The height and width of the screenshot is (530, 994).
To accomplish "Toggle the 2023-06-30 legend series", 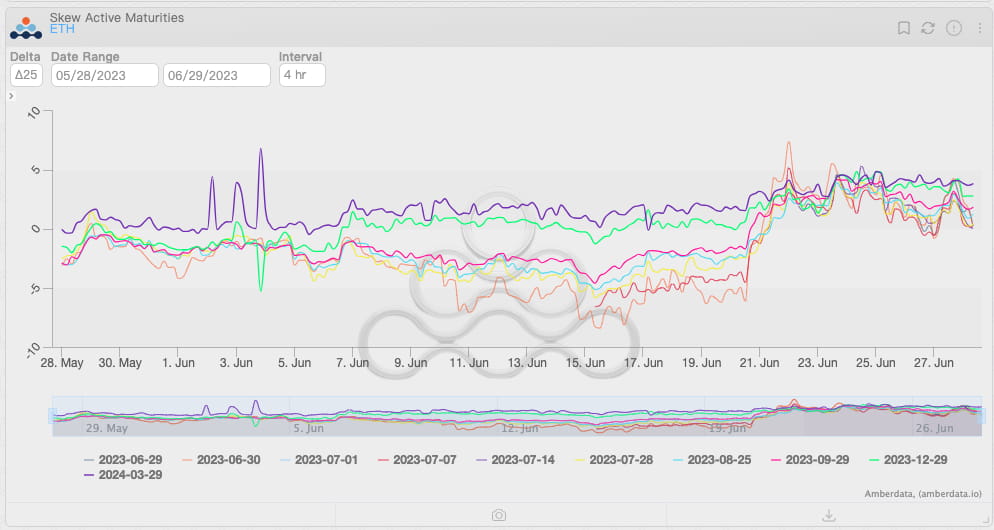I will (221, 460).
